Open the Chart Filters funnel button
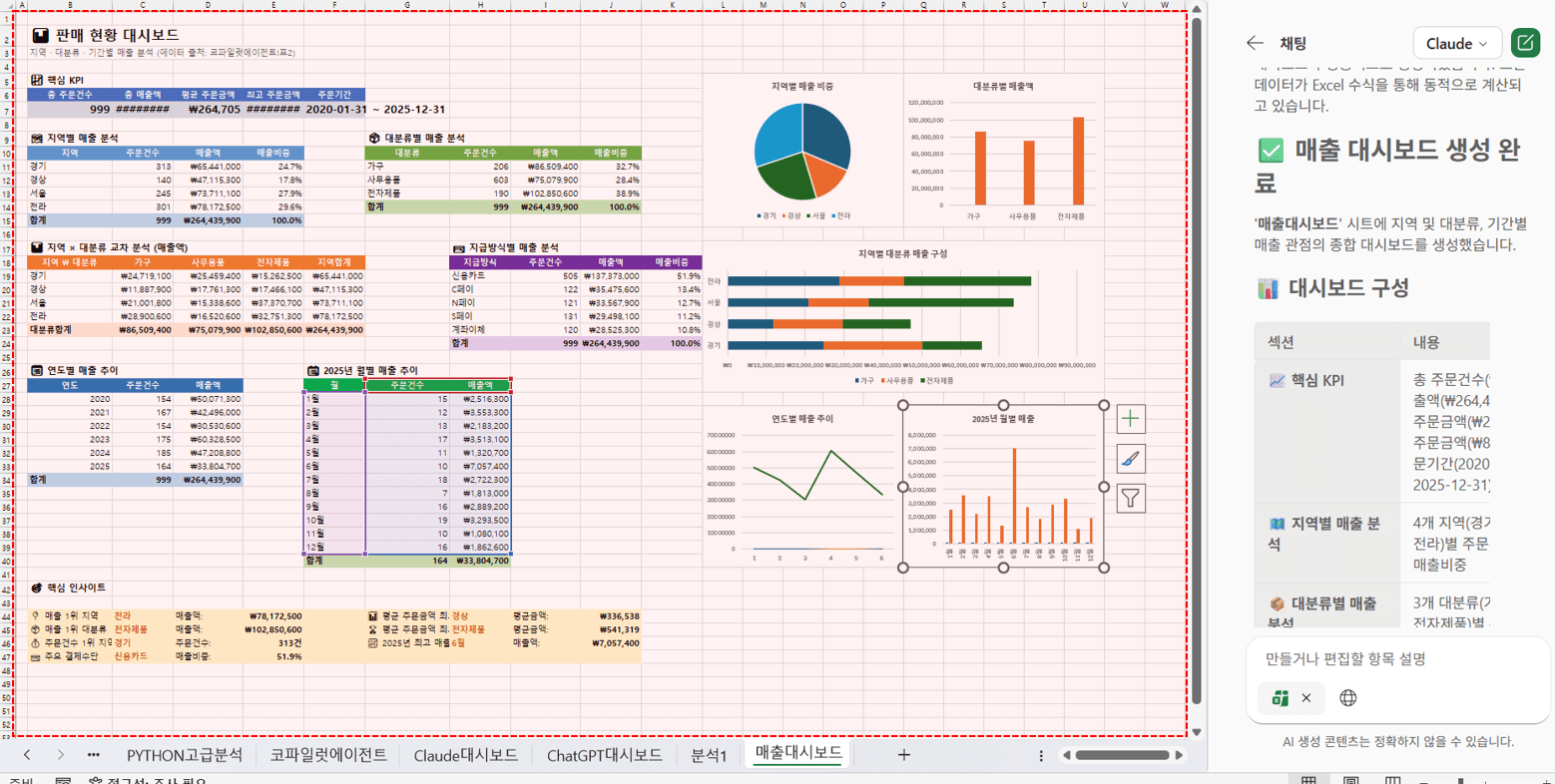This screenshot has width=1555, height=784. point(1130,498)
